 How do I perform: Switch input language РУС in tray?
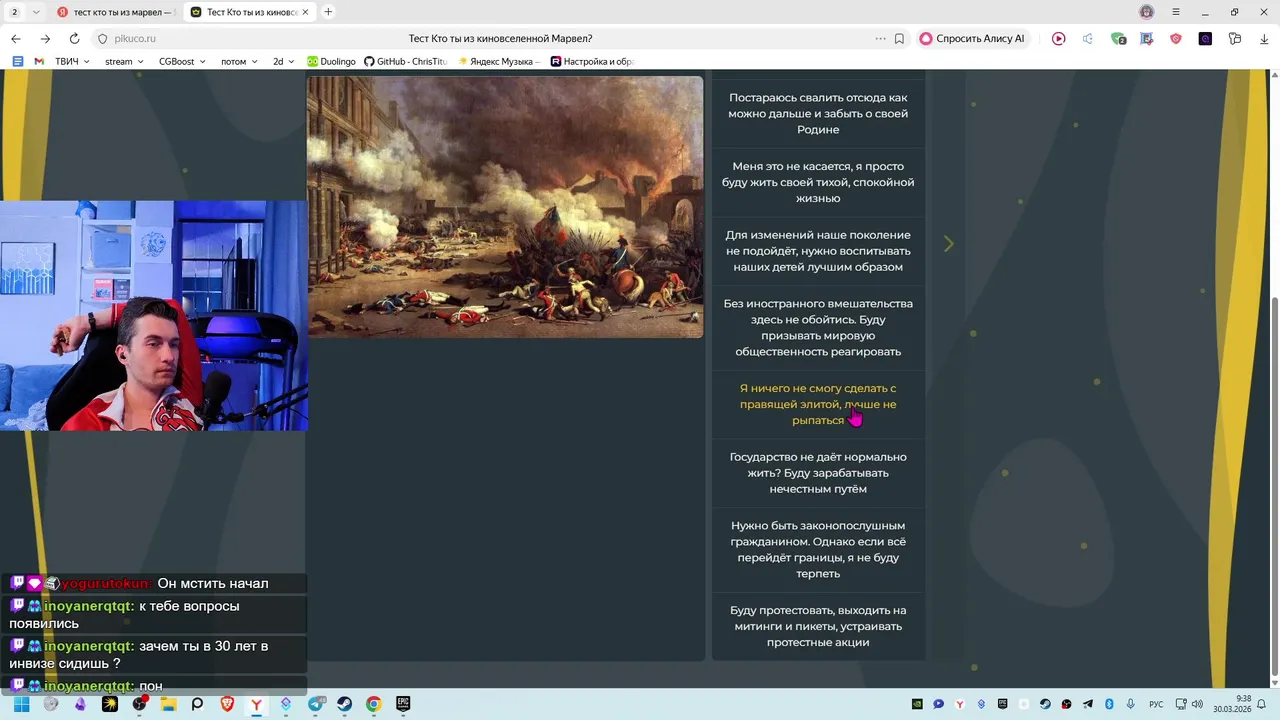click(x=1156, y=704)
